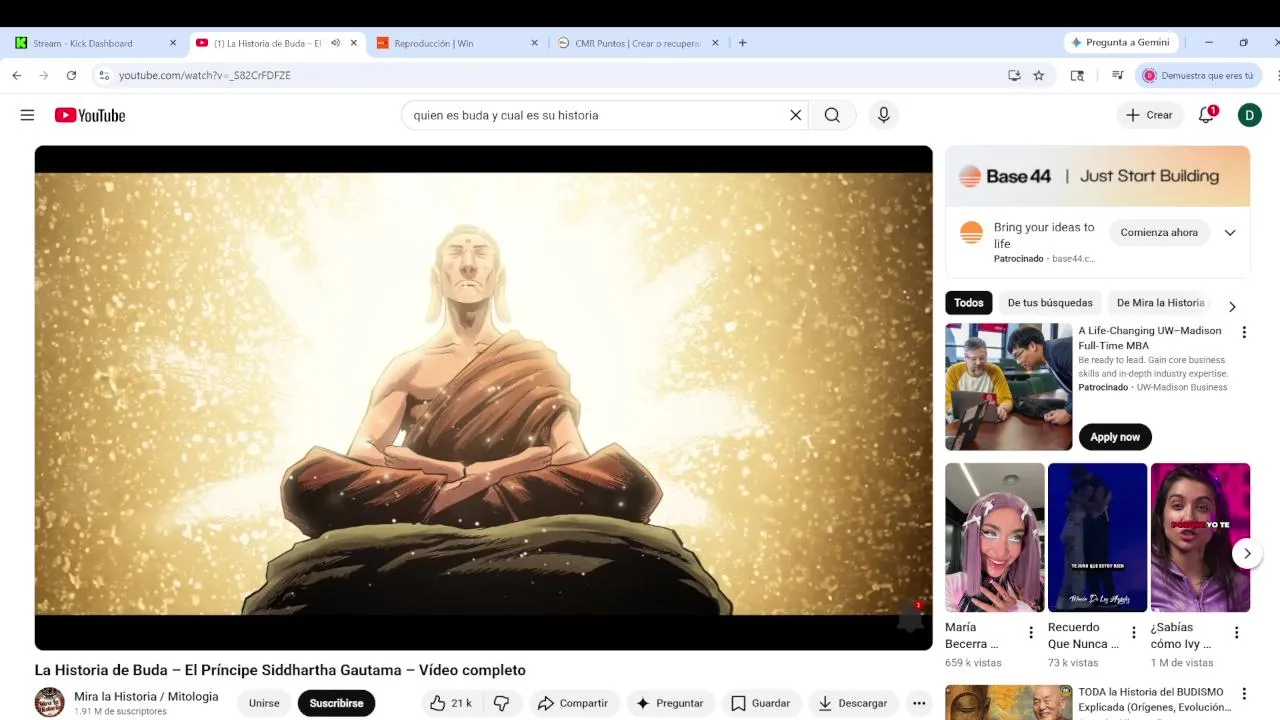This screenshot has height=720, width=1280.
Task: Click browser back arrow
Action: tap(16, 75)
